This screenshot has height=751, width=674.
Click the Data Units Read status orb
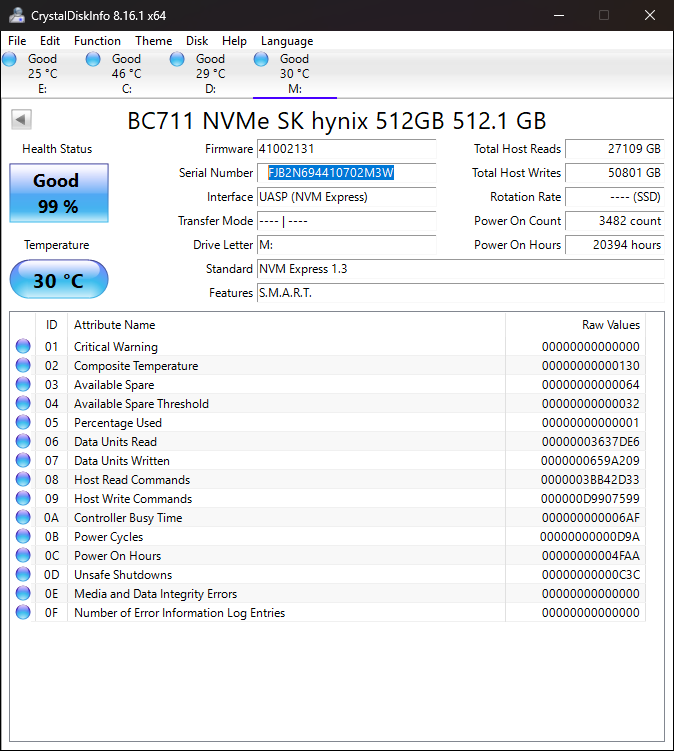[x=23, y=441]
